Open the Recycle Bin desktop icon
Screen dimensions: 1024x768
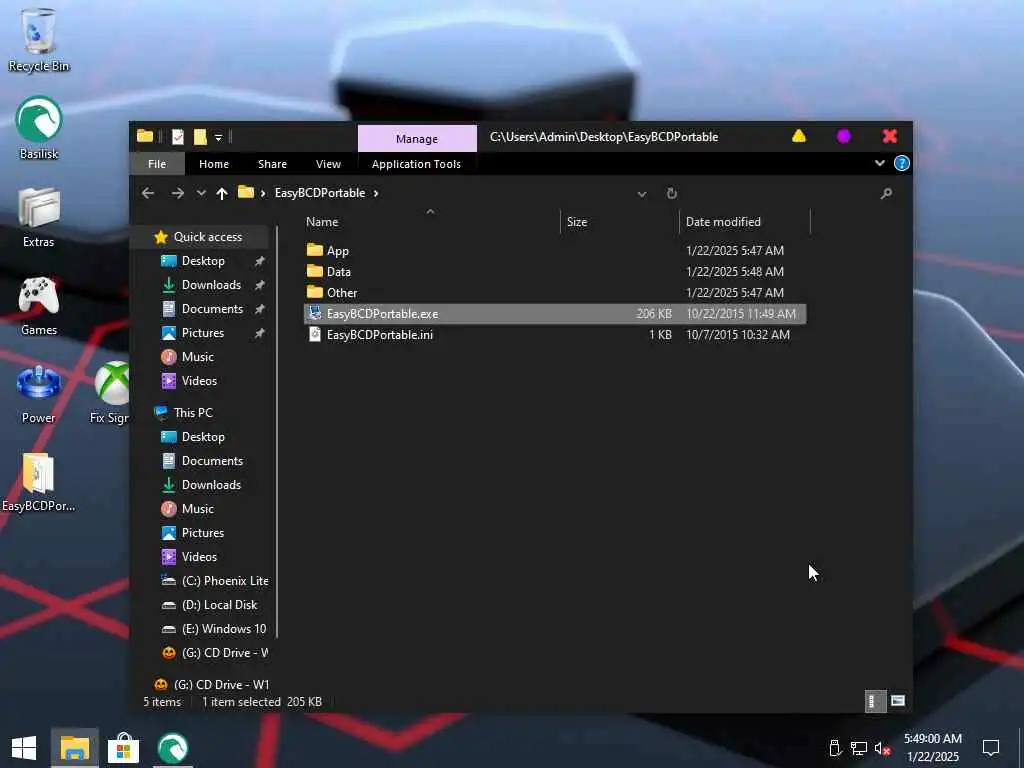point(39,40)
